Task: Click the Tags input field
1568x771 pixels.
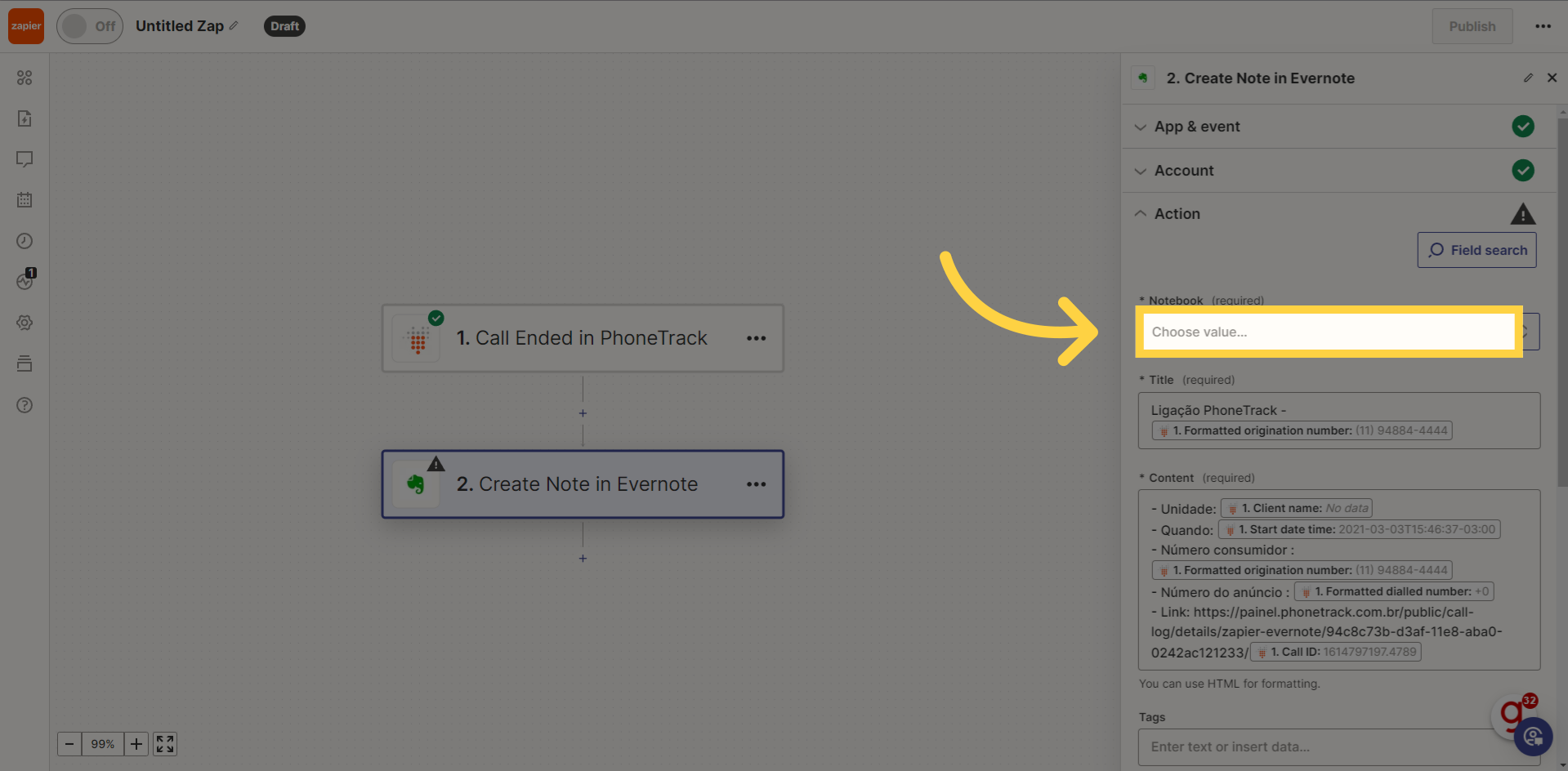Action: point(1338,746)
